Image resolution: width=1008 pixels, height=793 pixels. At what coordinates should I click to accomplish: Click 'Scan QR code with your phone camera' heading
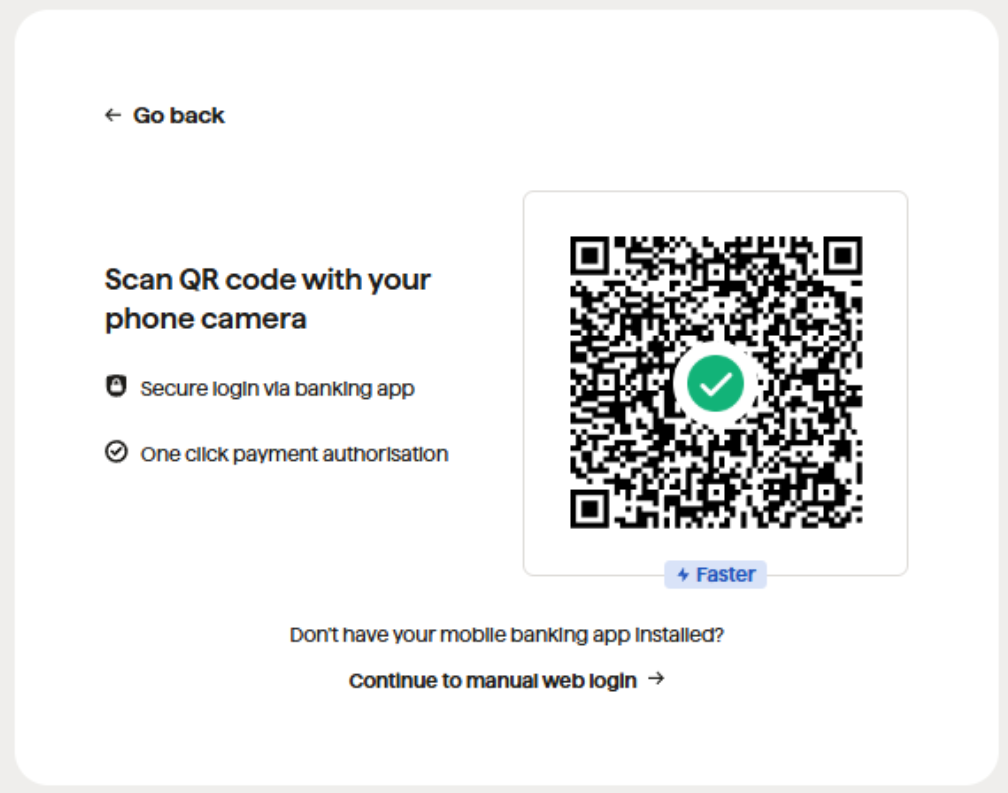[267, 299]
